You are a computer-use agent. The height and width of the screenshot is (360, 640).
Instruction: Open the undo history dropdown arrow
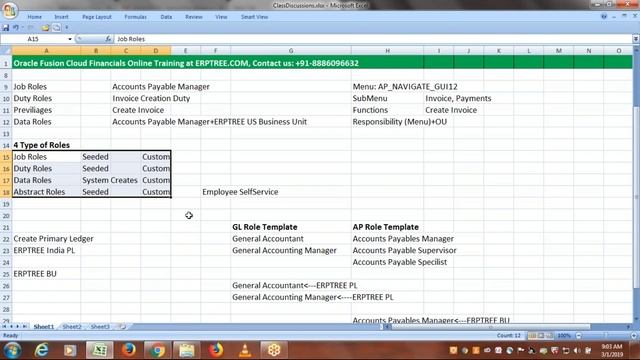coord(22,28)
